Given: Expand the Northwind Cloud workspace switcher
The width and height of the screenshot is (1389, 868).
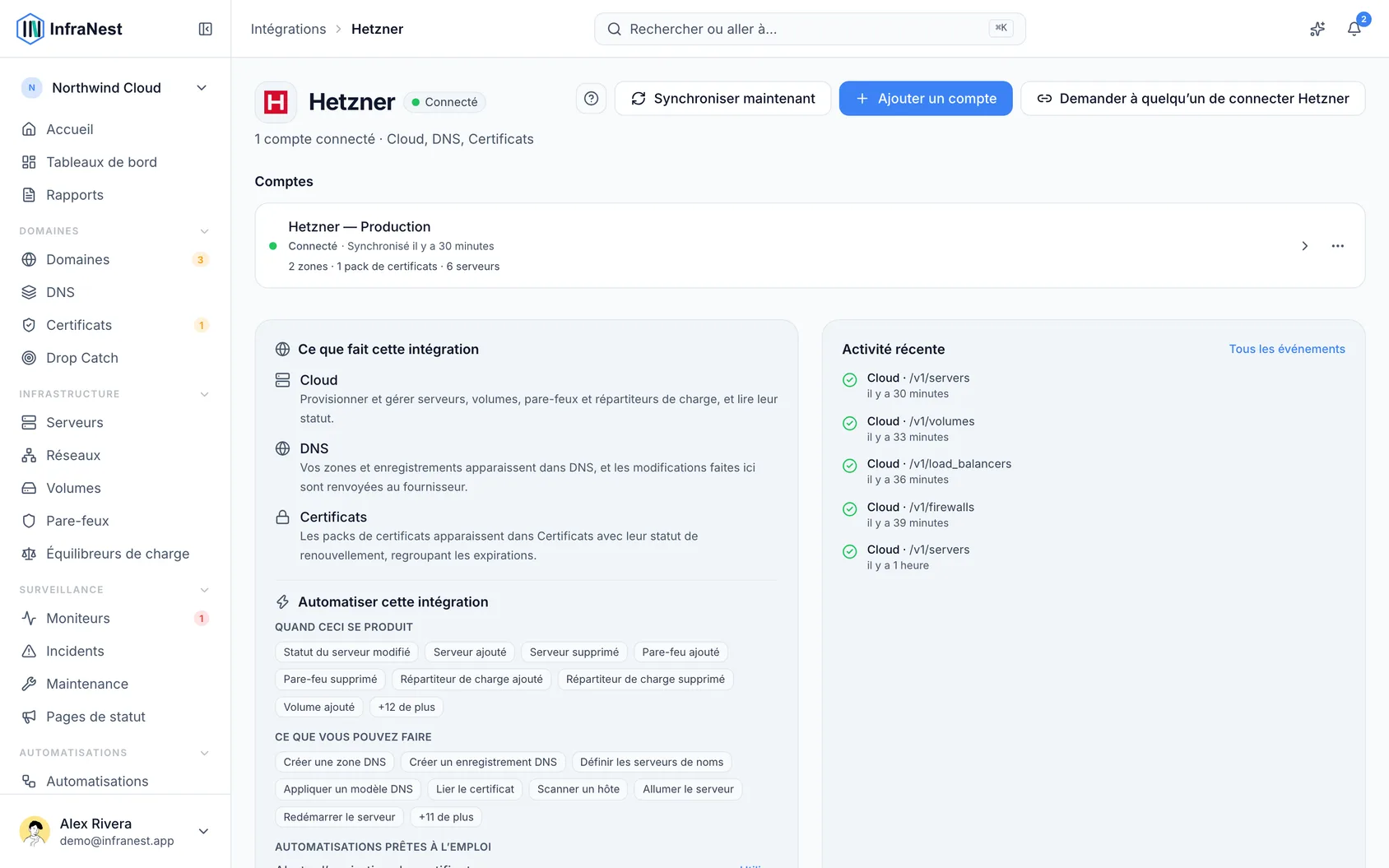Looking at the screenshot, I should tap(115, 88).
